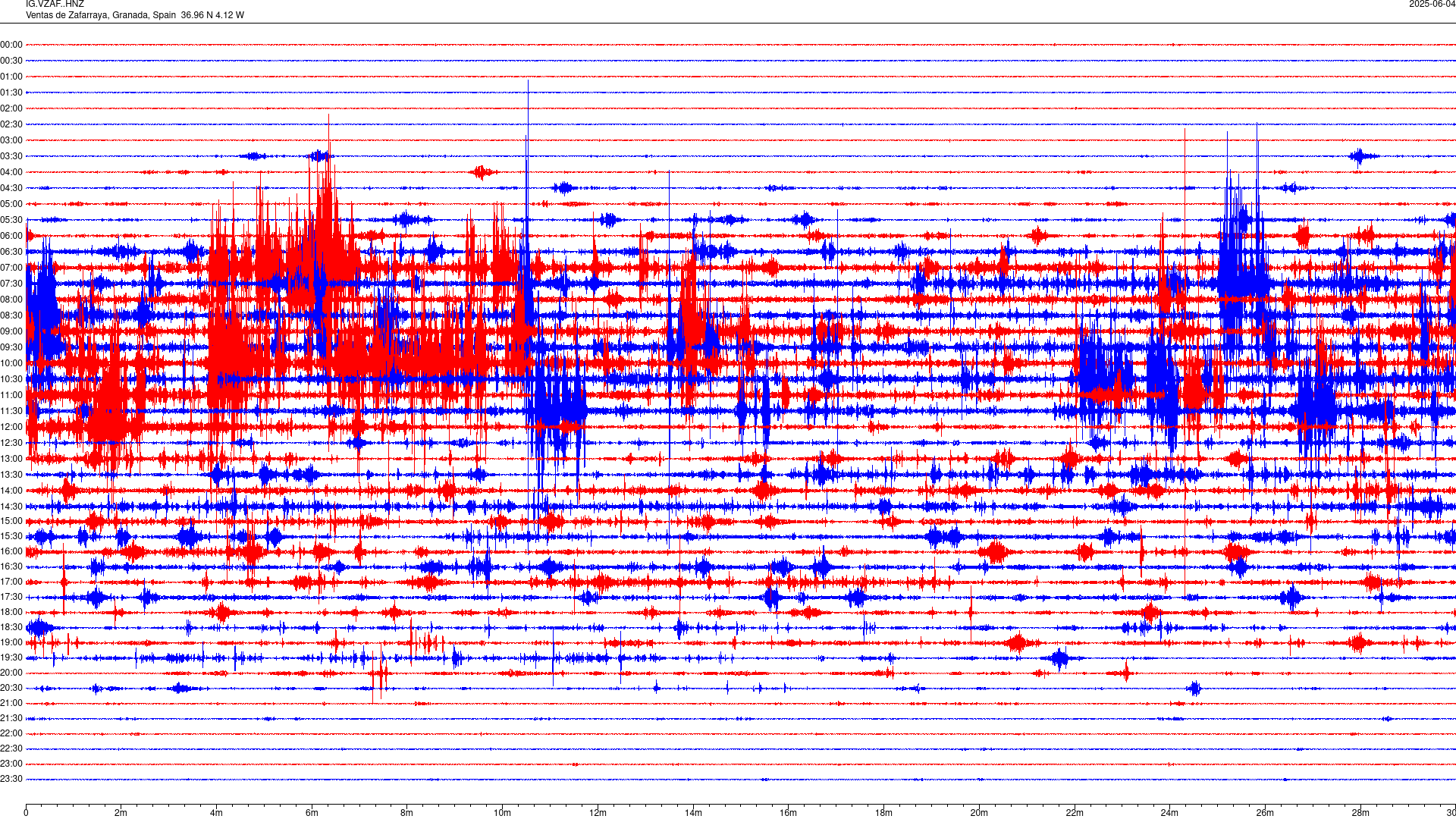Image resolution: width=1456 pixels, height=819 pixels.
Task: Select the 17:00 time row label
Action: 11,582
